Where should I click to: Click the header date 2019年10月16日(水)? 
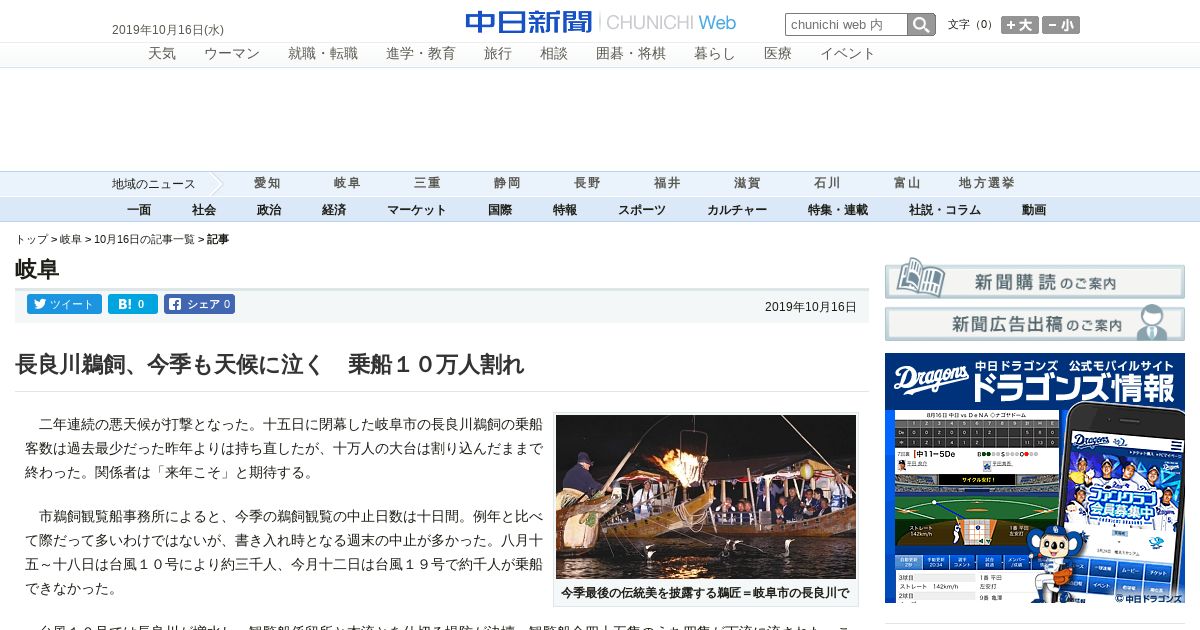click(x=168, y=30)
